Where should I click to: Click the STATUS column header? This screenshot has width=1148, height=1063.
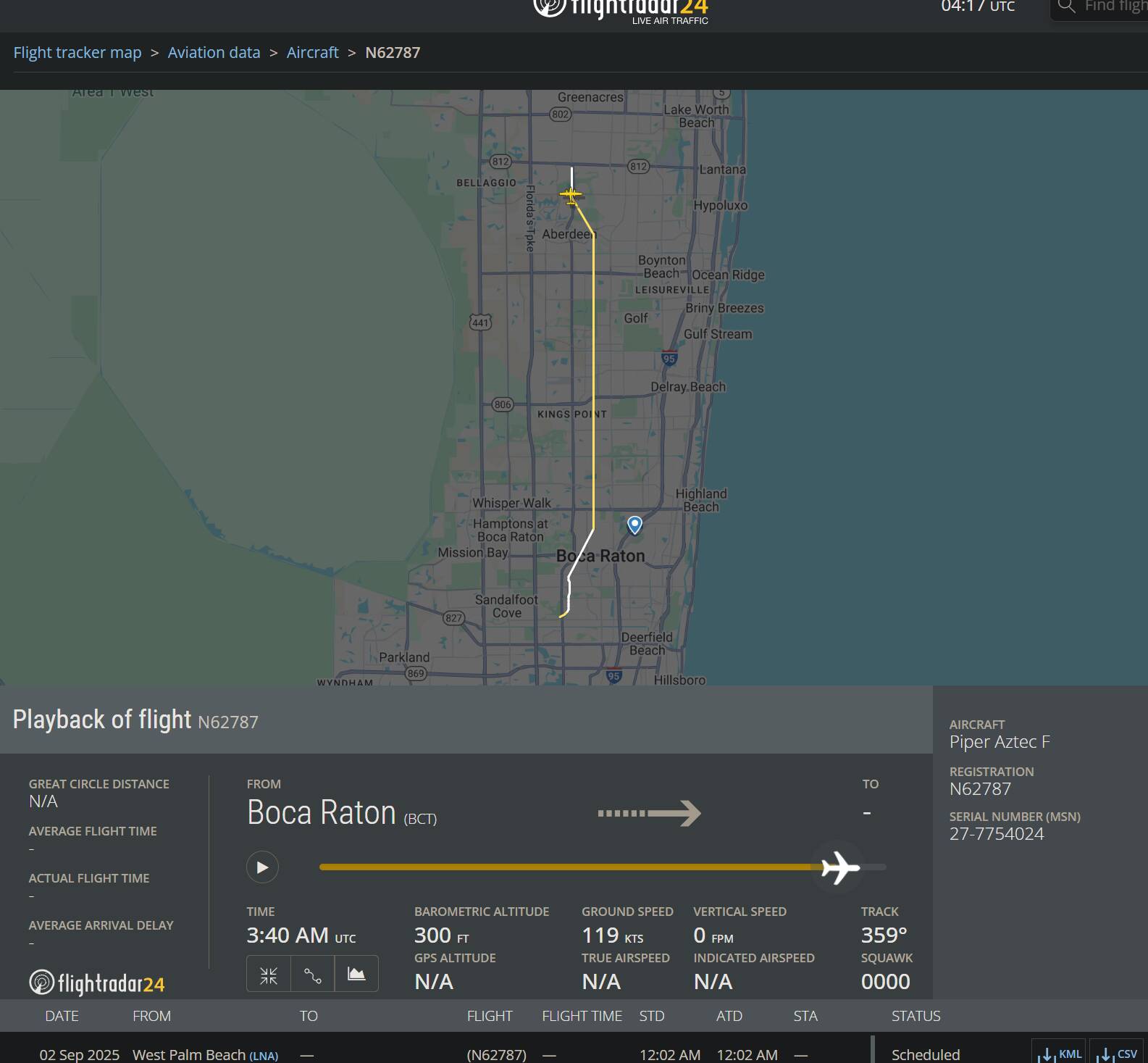916,1016
